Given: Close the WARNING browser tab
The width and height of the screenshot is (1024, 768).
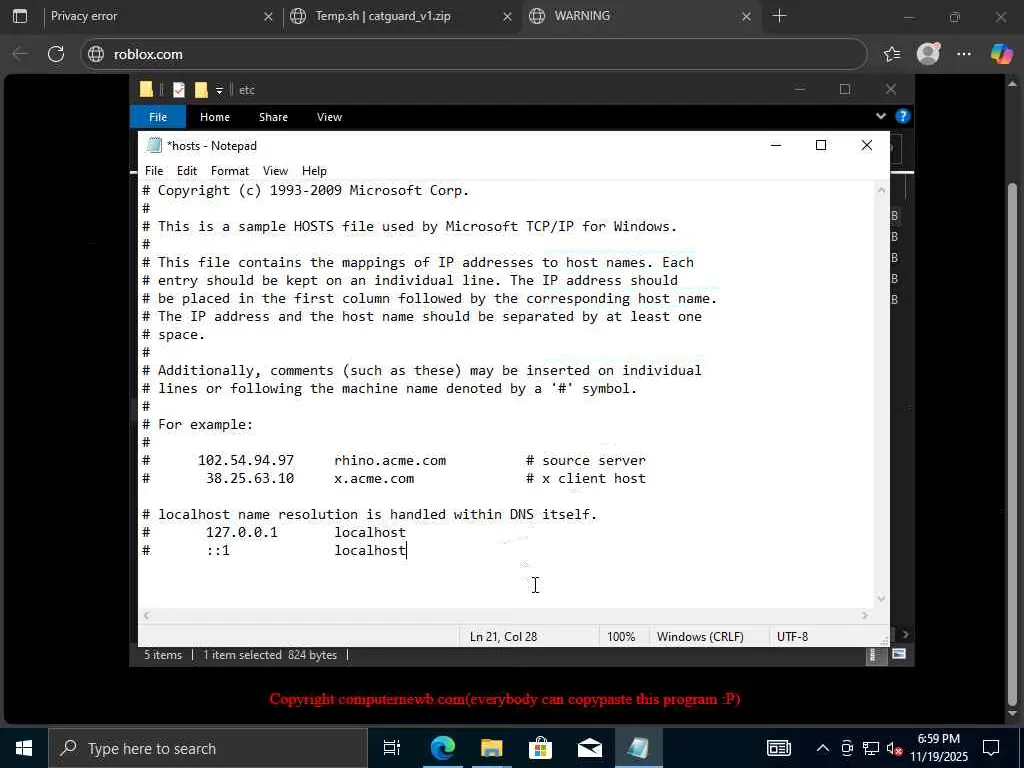Looking at the screenshot, I should [746, 17].
